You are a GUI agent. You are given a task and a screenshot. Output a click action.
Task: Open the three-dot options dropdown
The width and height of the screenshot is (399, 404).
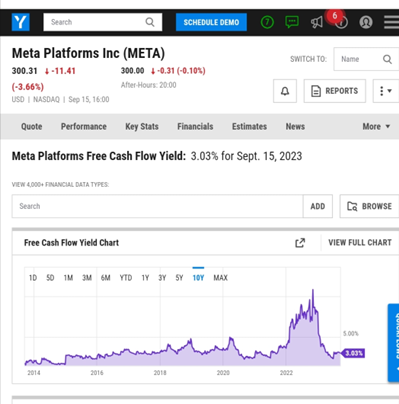(x=386, y=91)
